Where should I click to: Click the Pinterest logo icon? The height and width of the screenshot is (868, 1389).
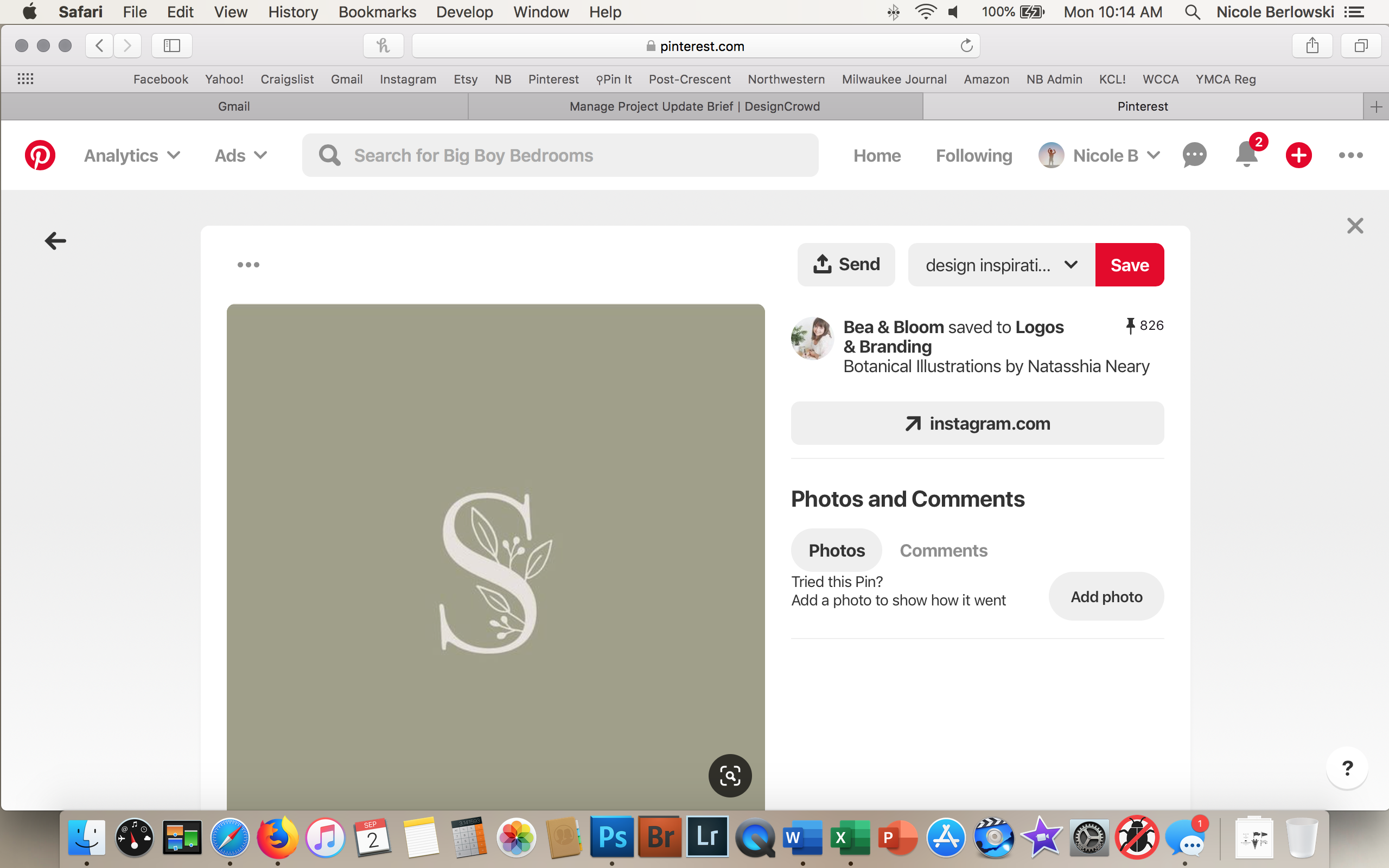(x=40, y=155)
